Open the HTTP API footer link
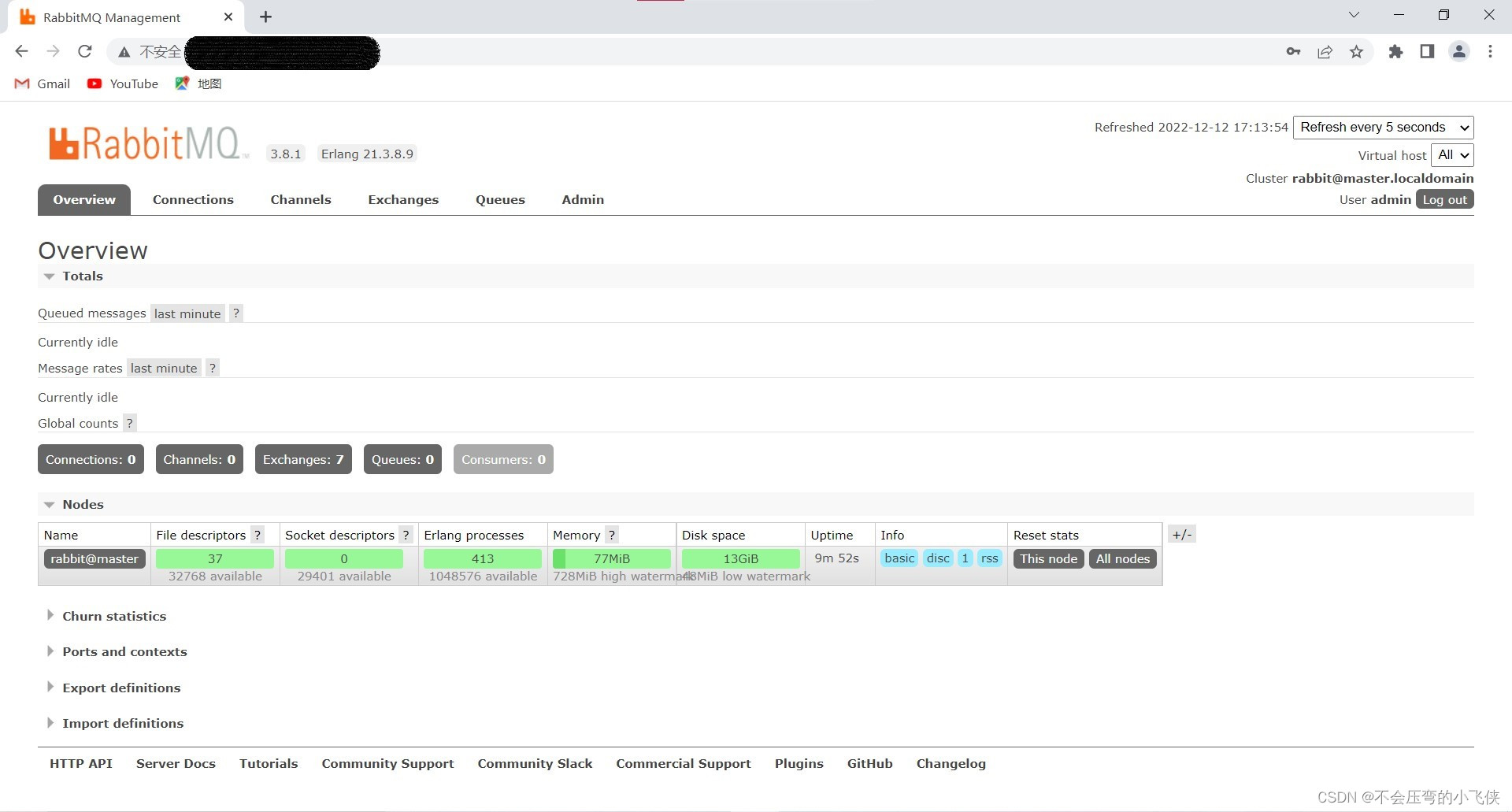The height and width of the screenshot is (812, 1512). coord(81,763)
